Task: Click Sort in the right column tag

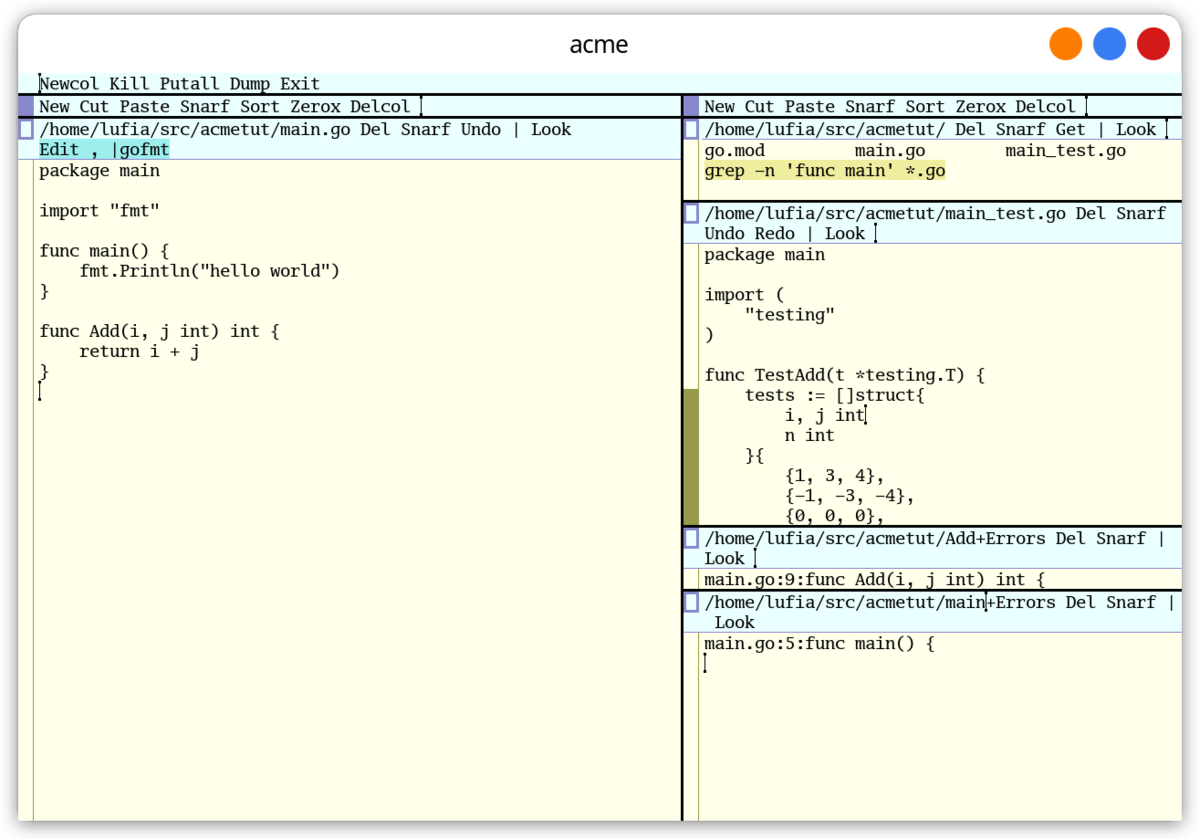Action: pyautogui.click(x=925, y=106)
